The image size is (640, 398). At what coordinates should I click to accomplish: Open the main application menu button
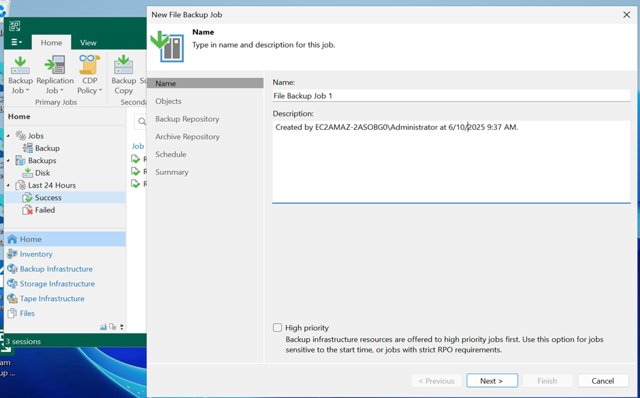click(x=16, y=42)
